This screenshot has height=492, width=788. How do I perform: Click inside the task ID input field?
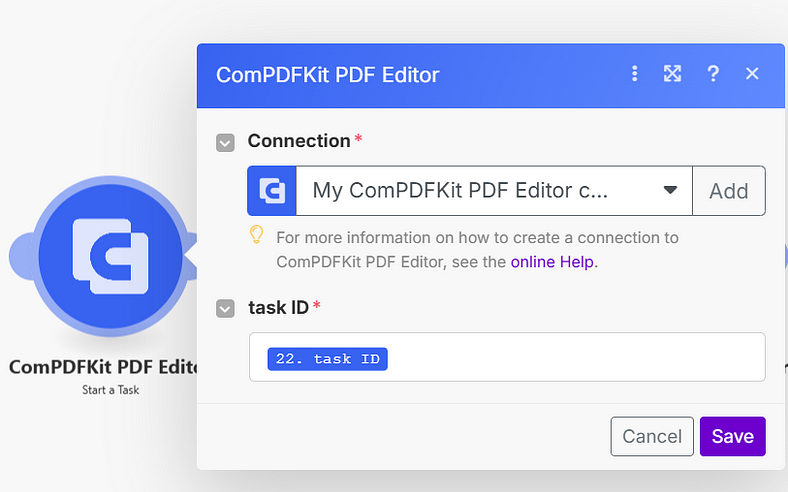click(507, 357)
